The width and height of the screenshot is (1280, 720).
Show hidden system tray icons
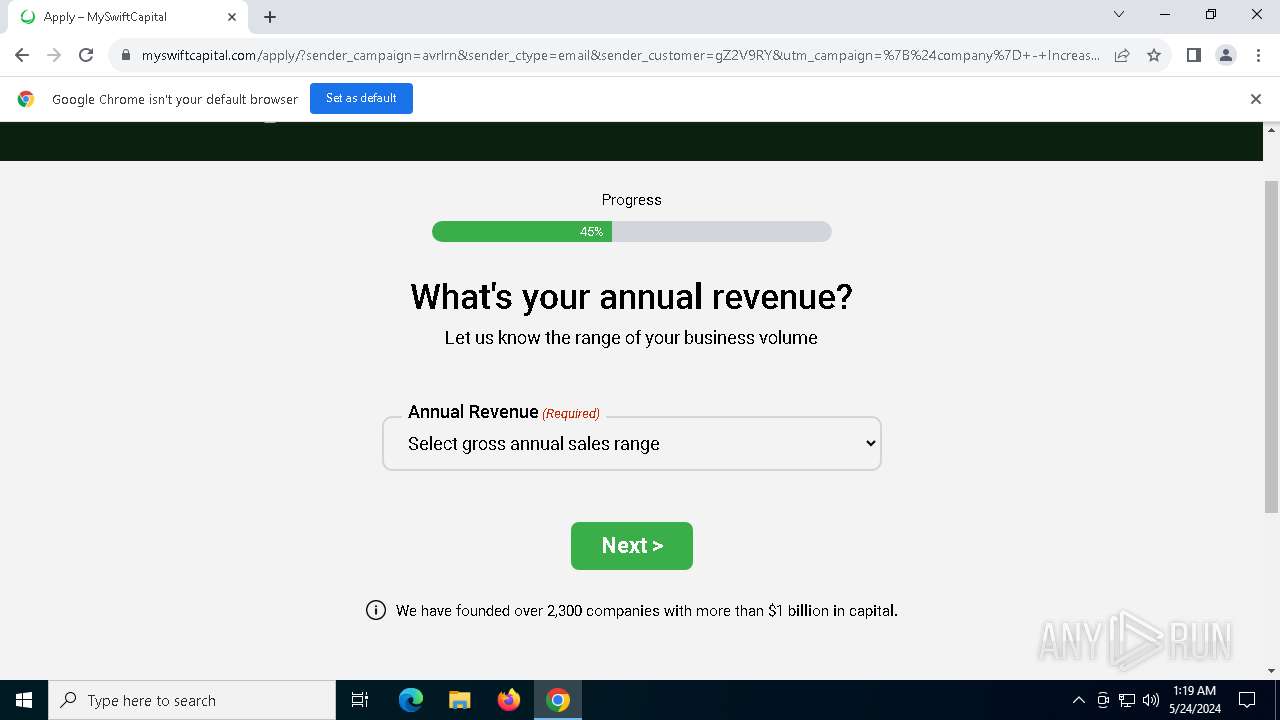1078,700
